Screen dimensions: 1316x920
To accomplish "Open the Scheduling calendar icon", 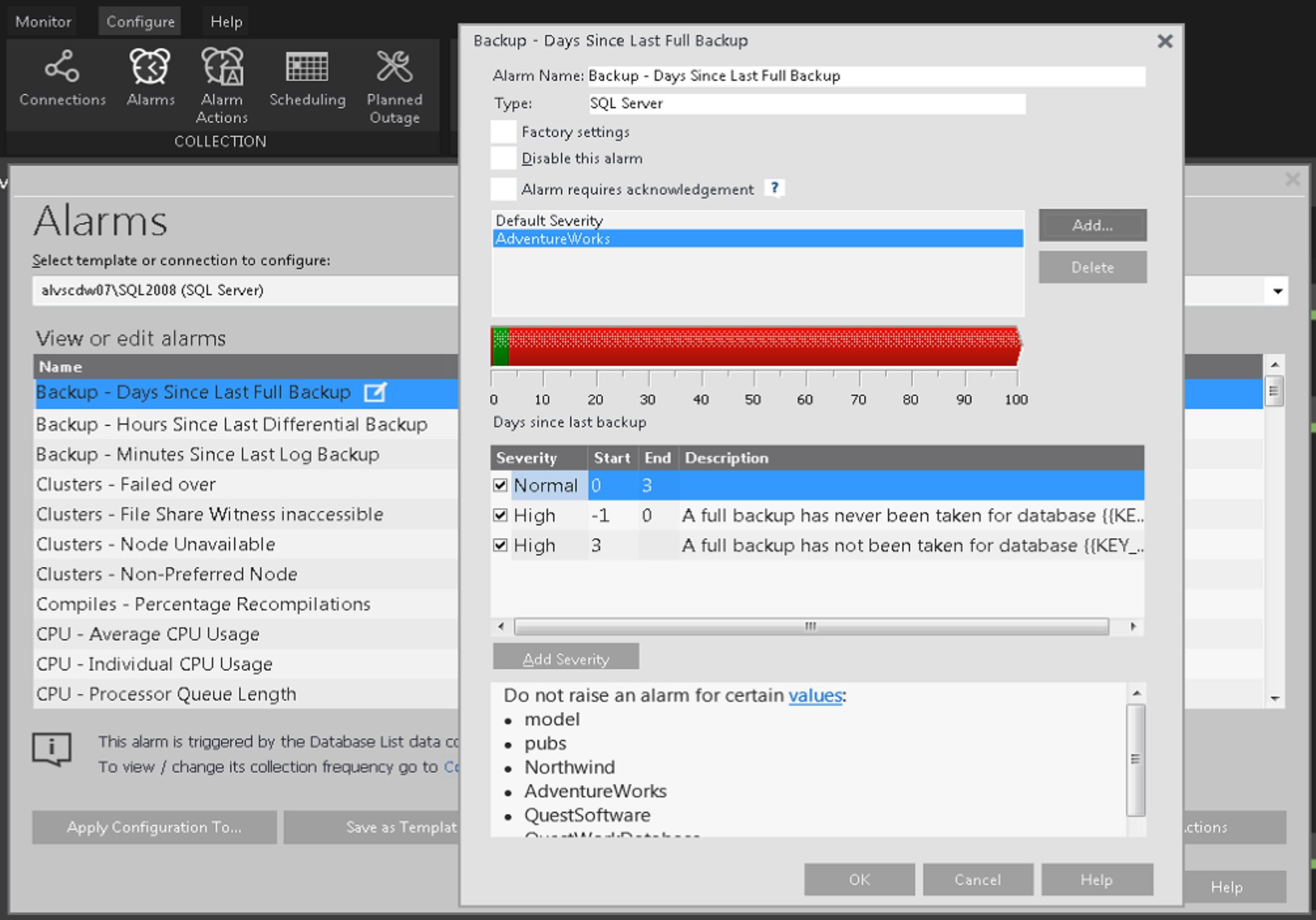I will pyautogui.click(x=307, y=67).
